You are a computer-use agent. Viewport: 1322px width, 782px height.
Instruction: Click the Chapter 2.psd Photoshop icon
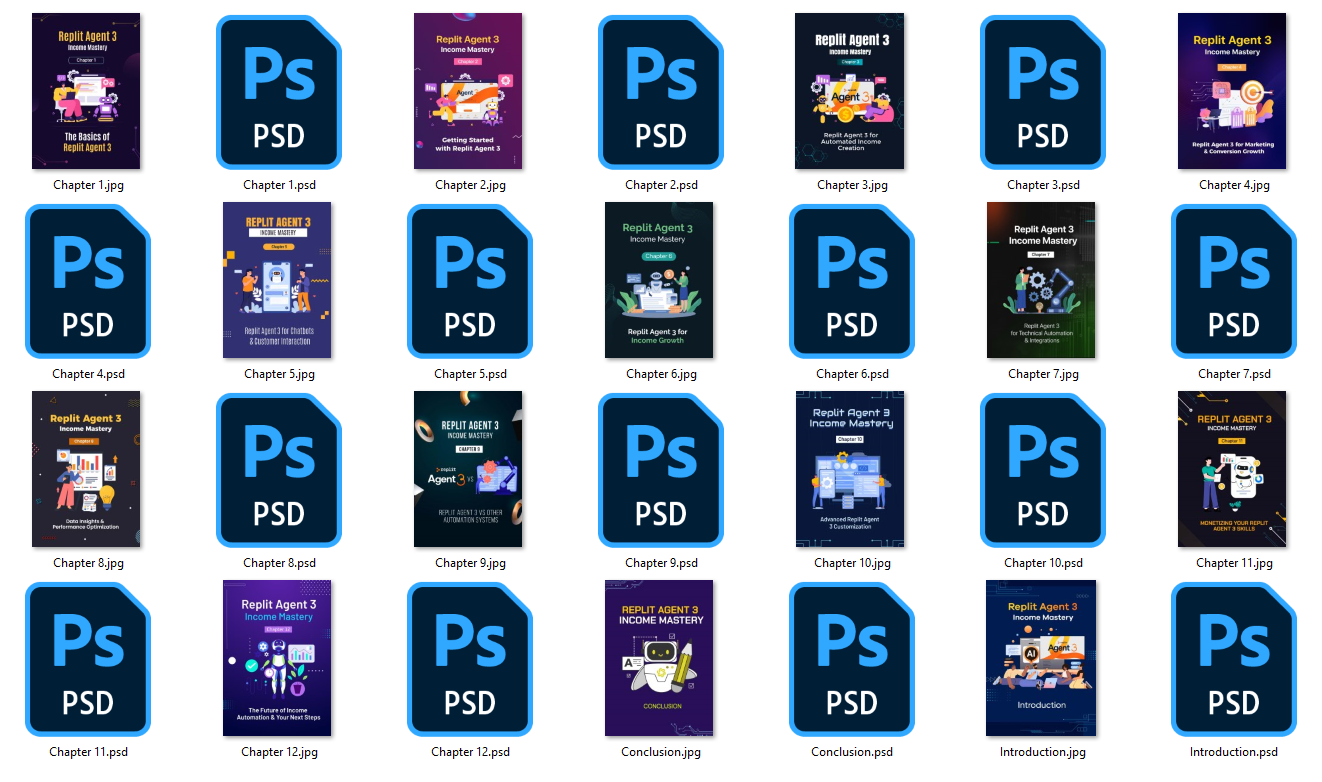tap(661, 92)
